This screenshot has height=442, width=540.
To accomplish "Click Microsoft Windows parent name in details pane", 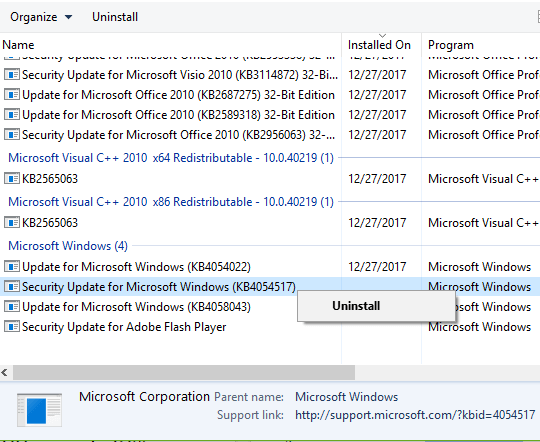I will point(346,397).
